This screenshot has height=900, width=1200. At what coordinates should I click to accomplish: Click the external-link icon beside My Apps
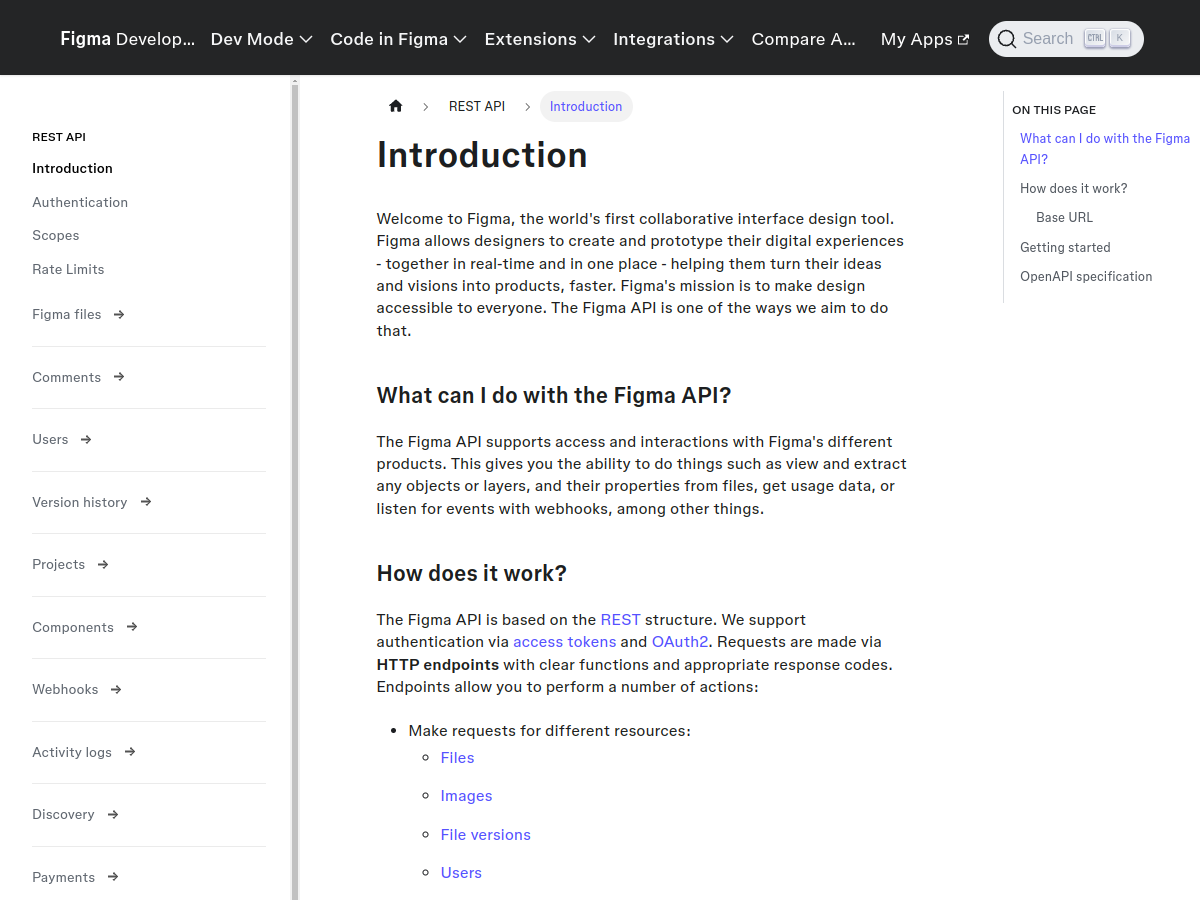(962, 38)
